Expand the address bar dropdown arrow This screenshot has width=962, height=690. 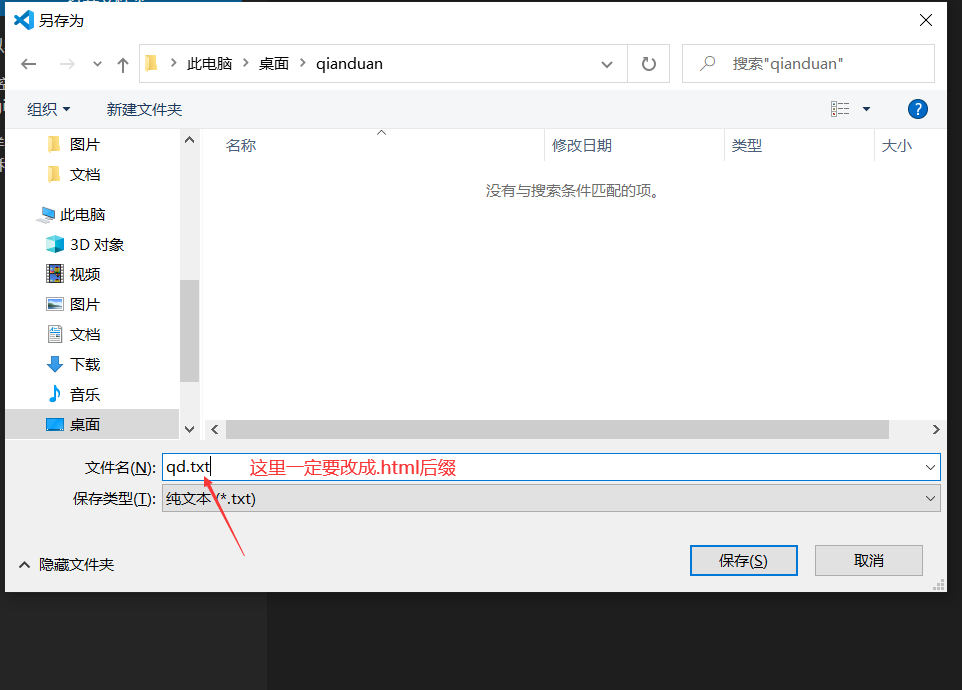[606, 63]
